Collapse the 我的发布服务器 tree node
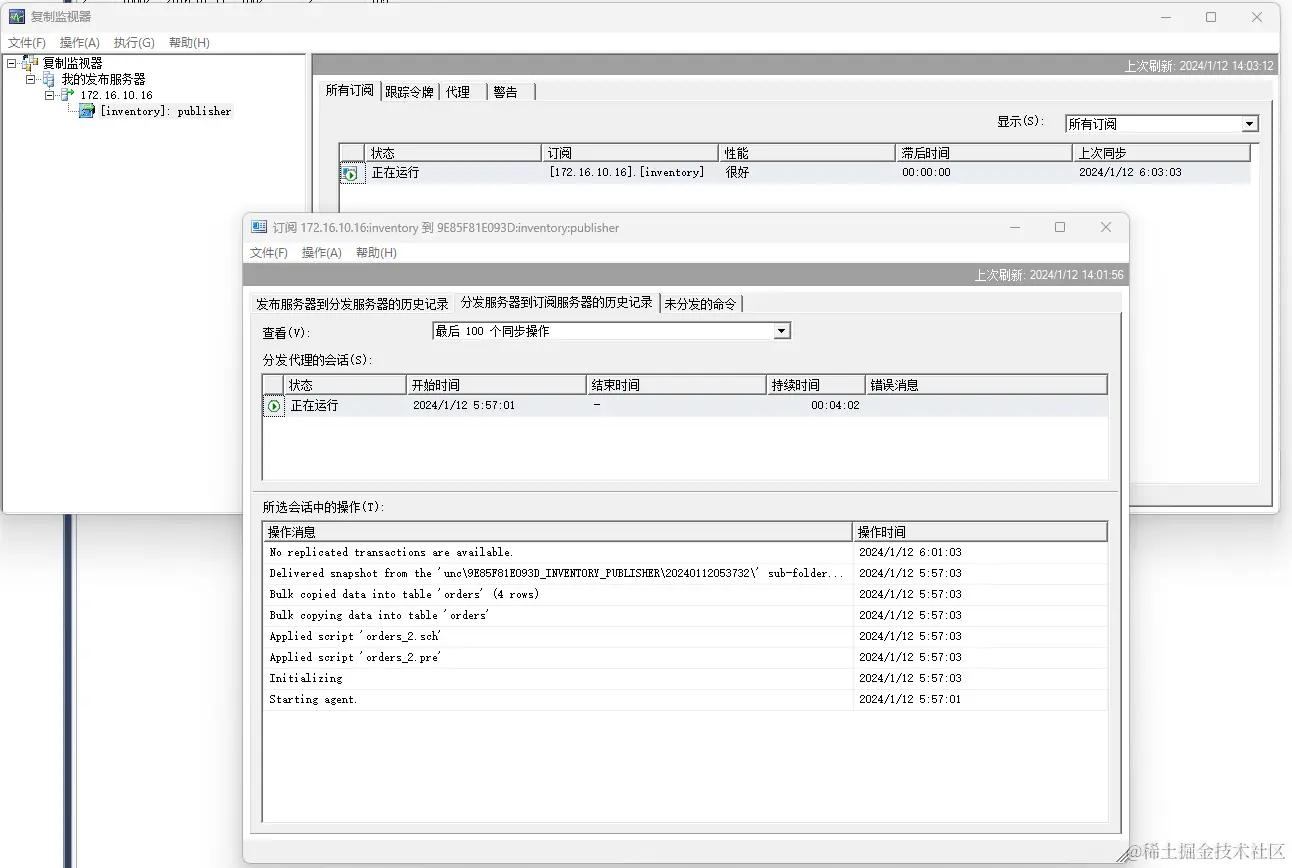This screenshot has height=868, width=1292. [30, 79]
